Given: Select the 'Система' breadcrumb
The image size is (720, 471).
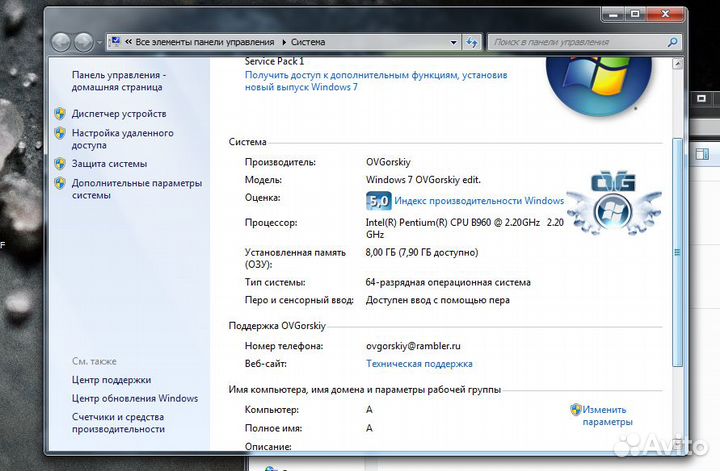Looking at the screenshot, I should [308, 42].
